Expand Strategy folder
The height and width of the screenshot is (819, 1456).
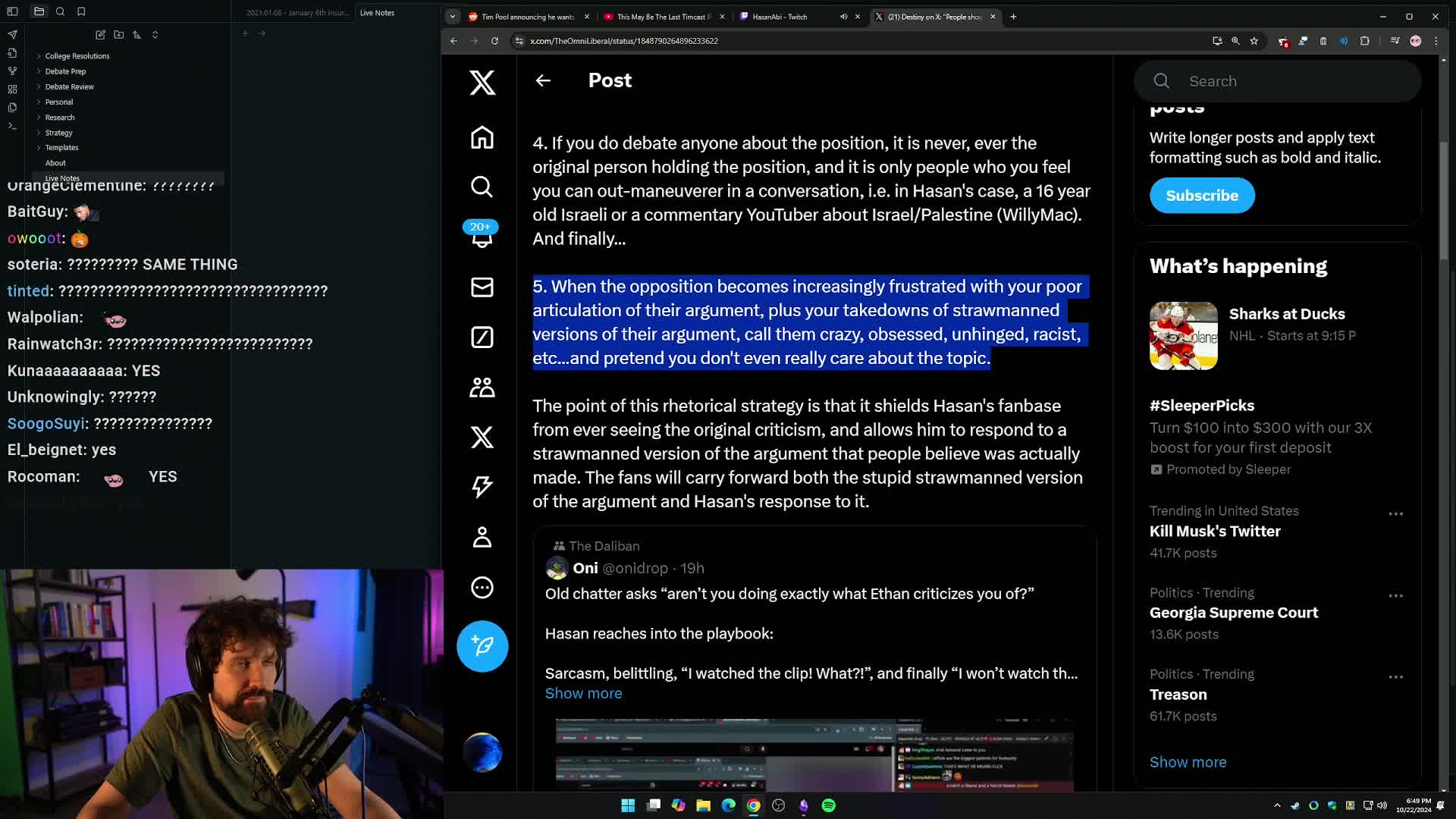(58, 133)
